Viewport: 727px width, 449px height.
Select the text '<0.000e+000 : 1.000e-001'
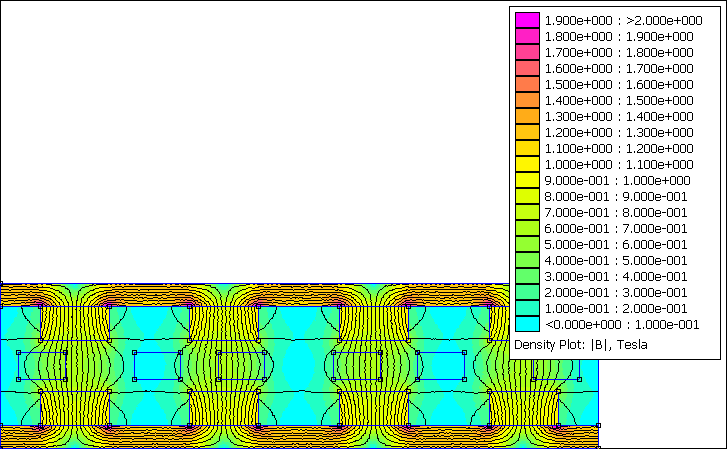[x=622, y=324]
